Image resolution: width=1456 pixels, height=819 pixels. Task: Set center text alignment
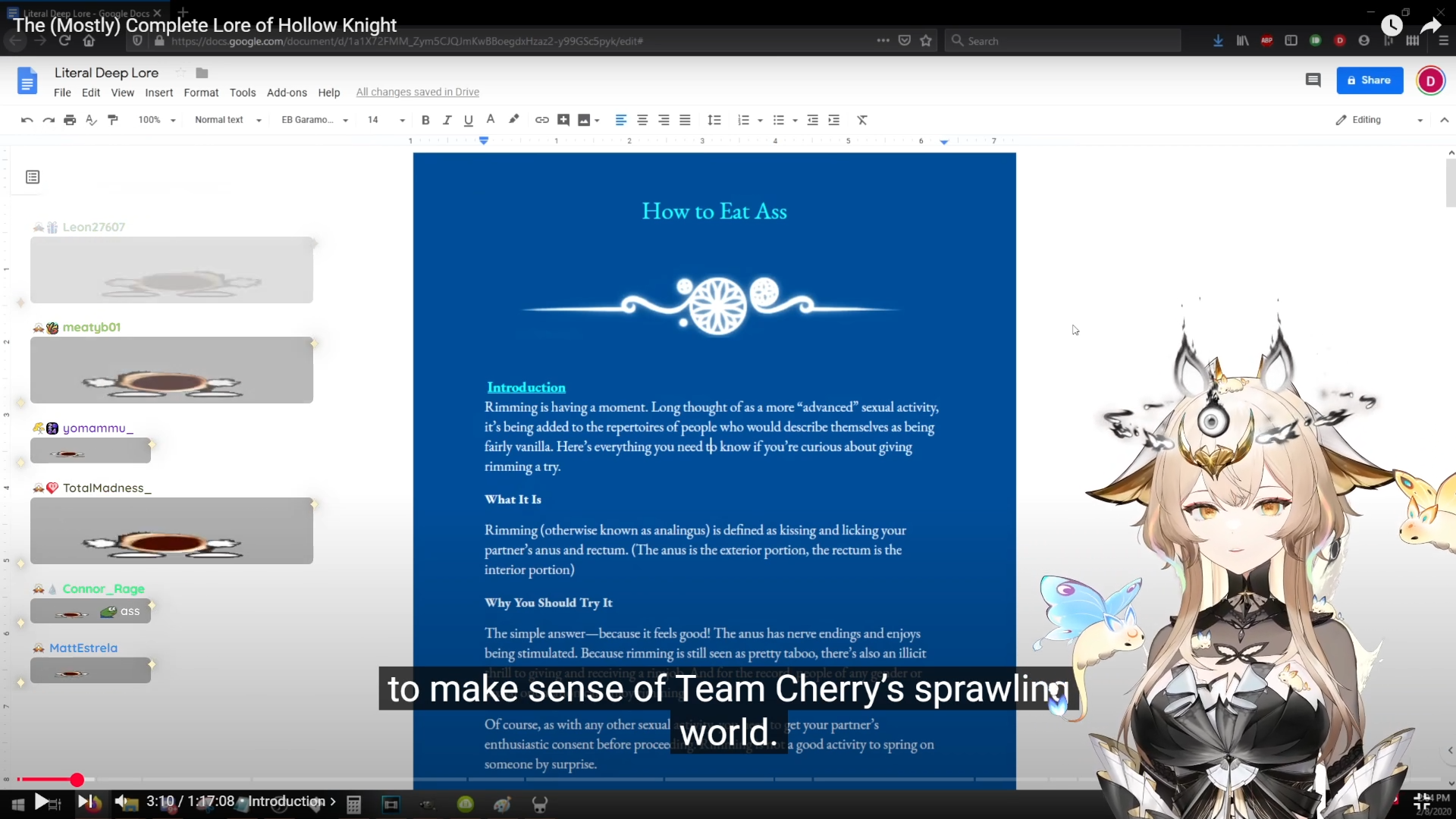[642, 120]
